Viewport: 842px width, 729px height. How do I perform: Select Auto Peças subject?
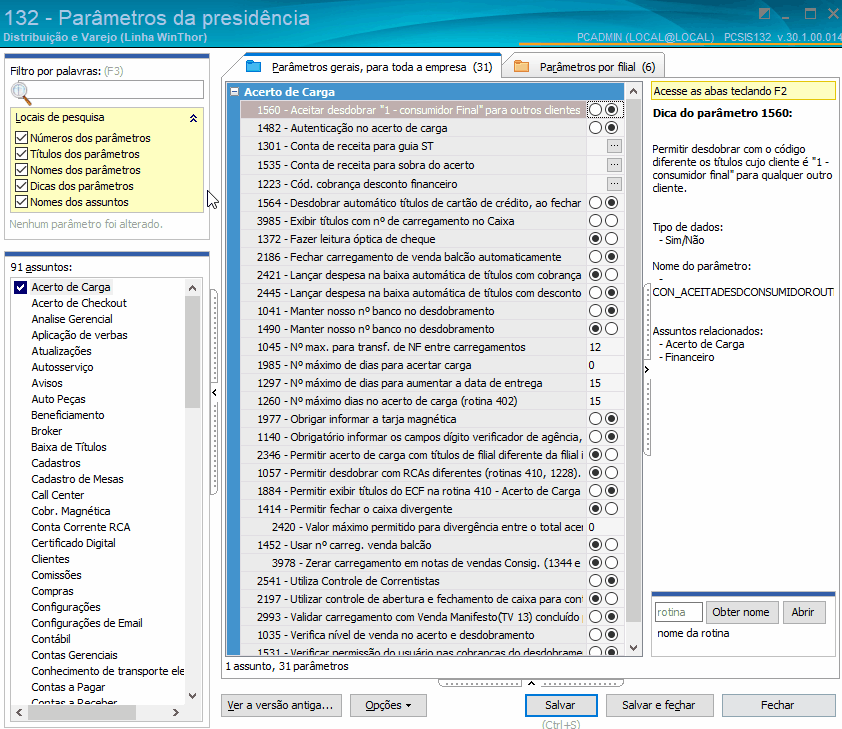59,399
